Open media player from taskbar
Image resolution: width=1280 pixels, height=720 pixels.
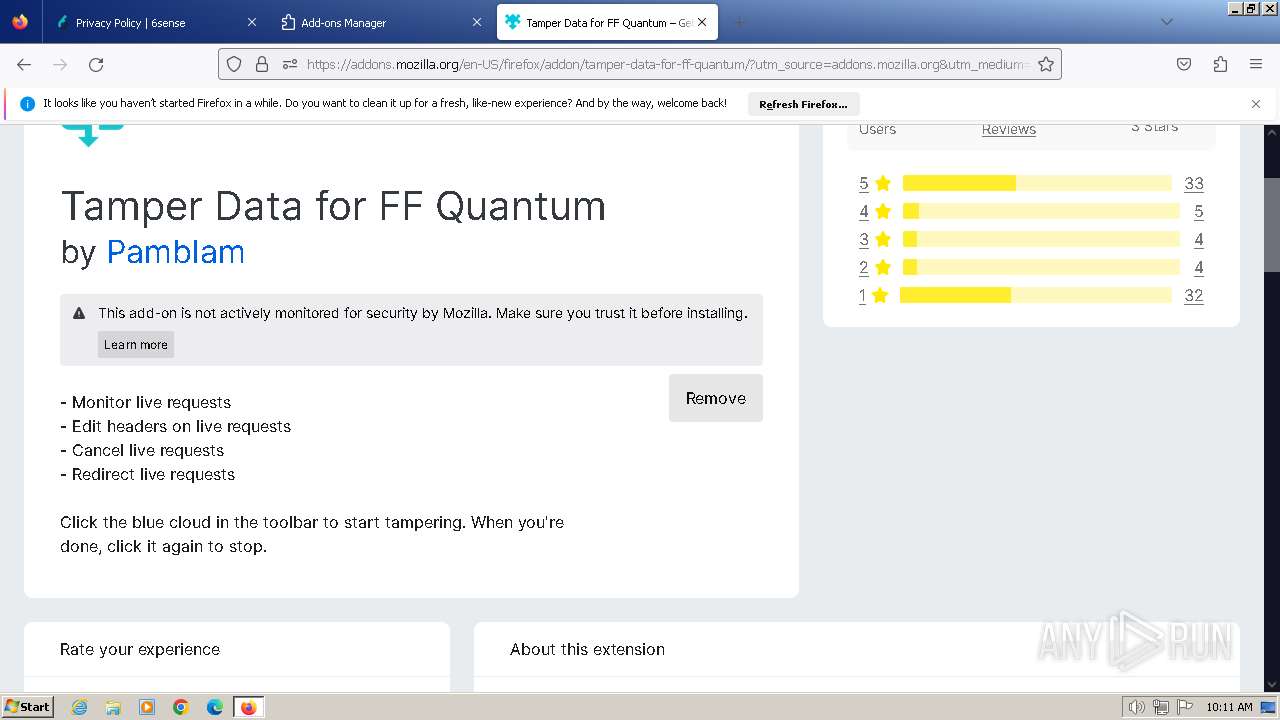pyautogui.click(x=147, y=707)
